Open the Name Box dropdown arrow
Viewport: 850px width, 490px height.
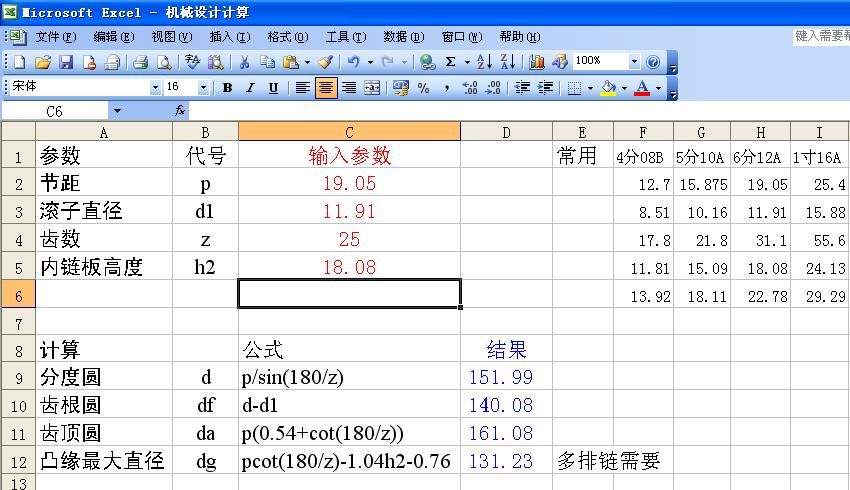click(117, 112)
